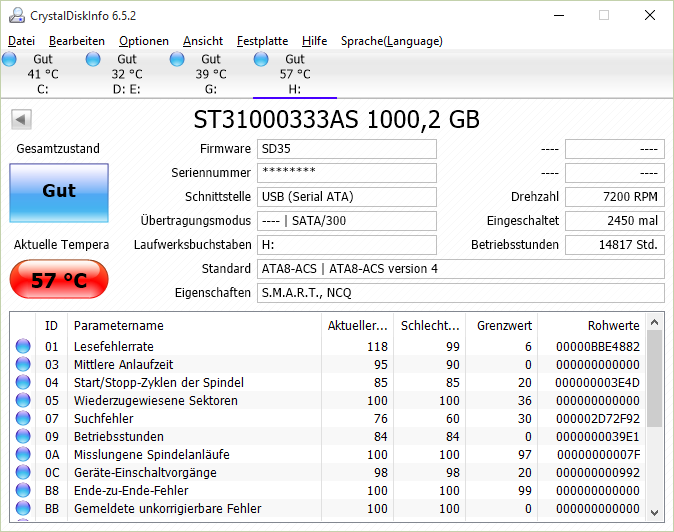Click the Aktueller... column header

coord(358,326)
